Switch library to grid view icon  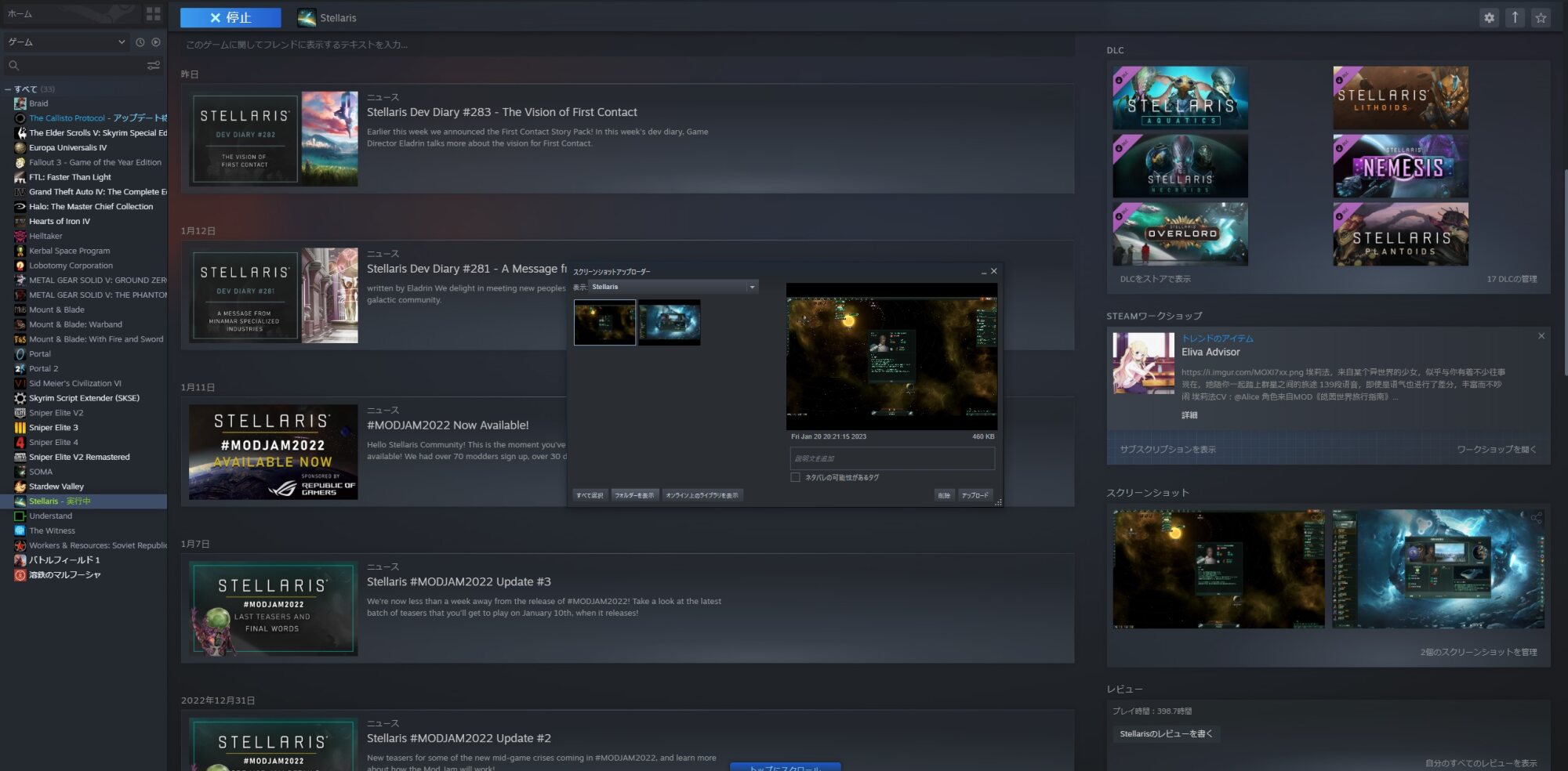[x=153, y=14]
